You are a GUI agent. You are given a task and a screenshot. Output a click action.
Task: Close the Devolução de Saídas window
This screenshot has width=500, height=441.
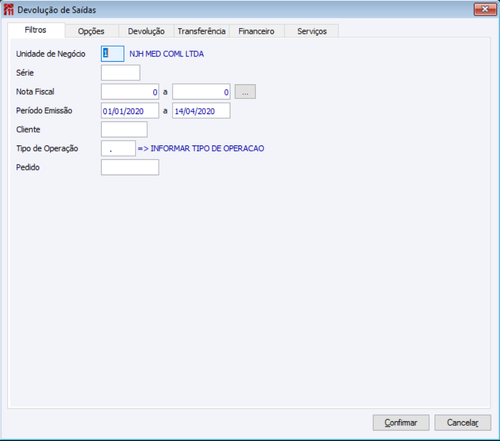[485, 9]
